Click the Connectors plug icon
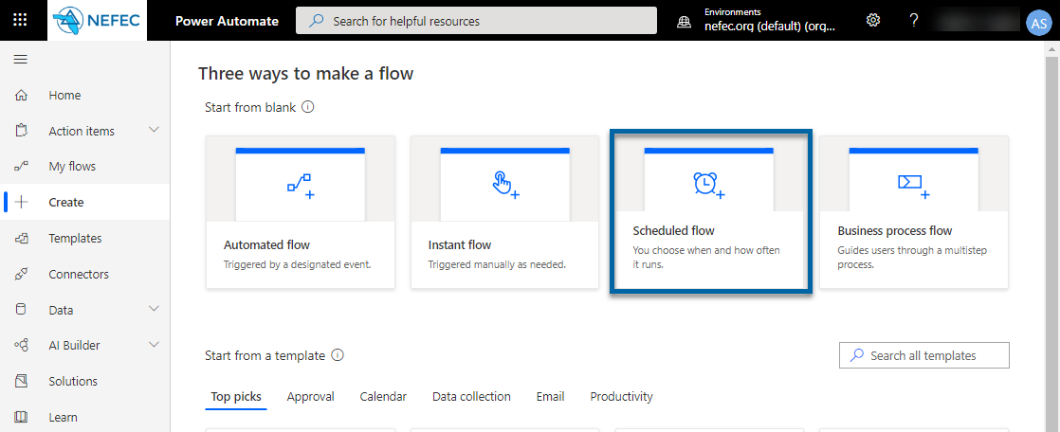This screenshot has width=1060, height=432. pos(21,274)
